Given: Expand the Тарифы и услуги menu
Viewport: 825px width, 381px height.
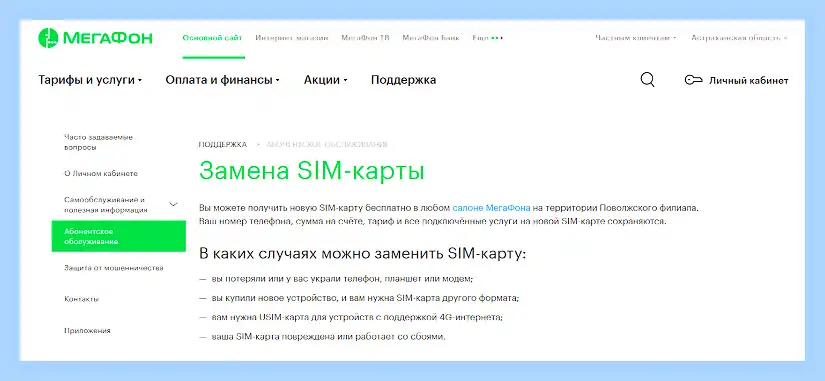Looking at the screenshot, I should 90,80.
